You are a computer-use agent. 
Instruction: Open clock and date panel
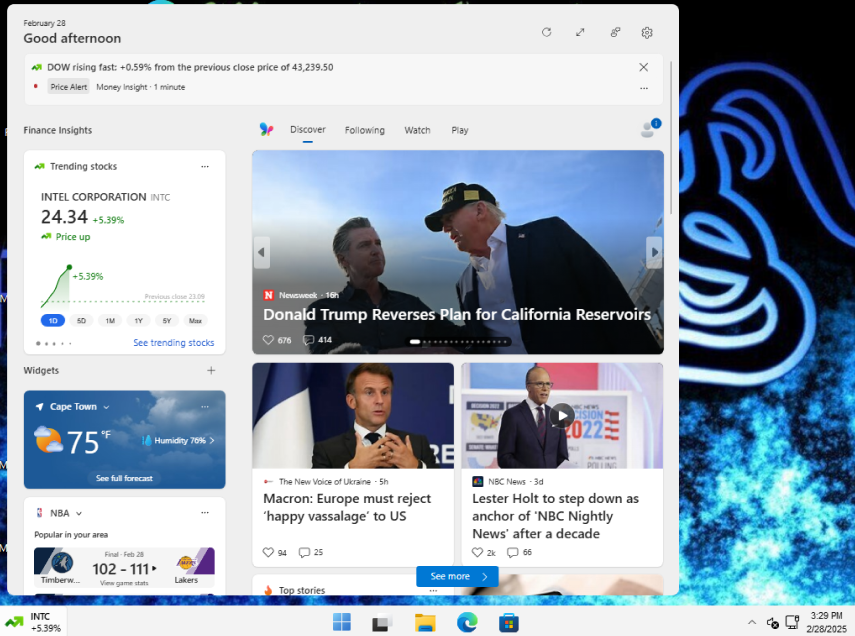point(826,622)
